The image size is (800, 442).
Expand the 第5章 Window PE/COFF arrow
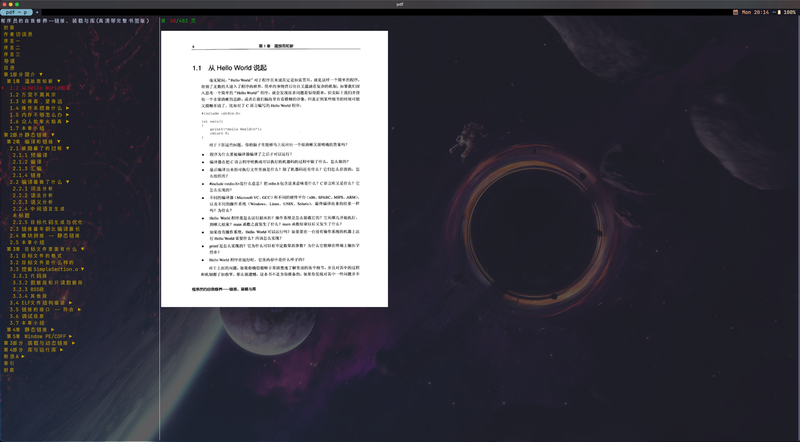70,336
